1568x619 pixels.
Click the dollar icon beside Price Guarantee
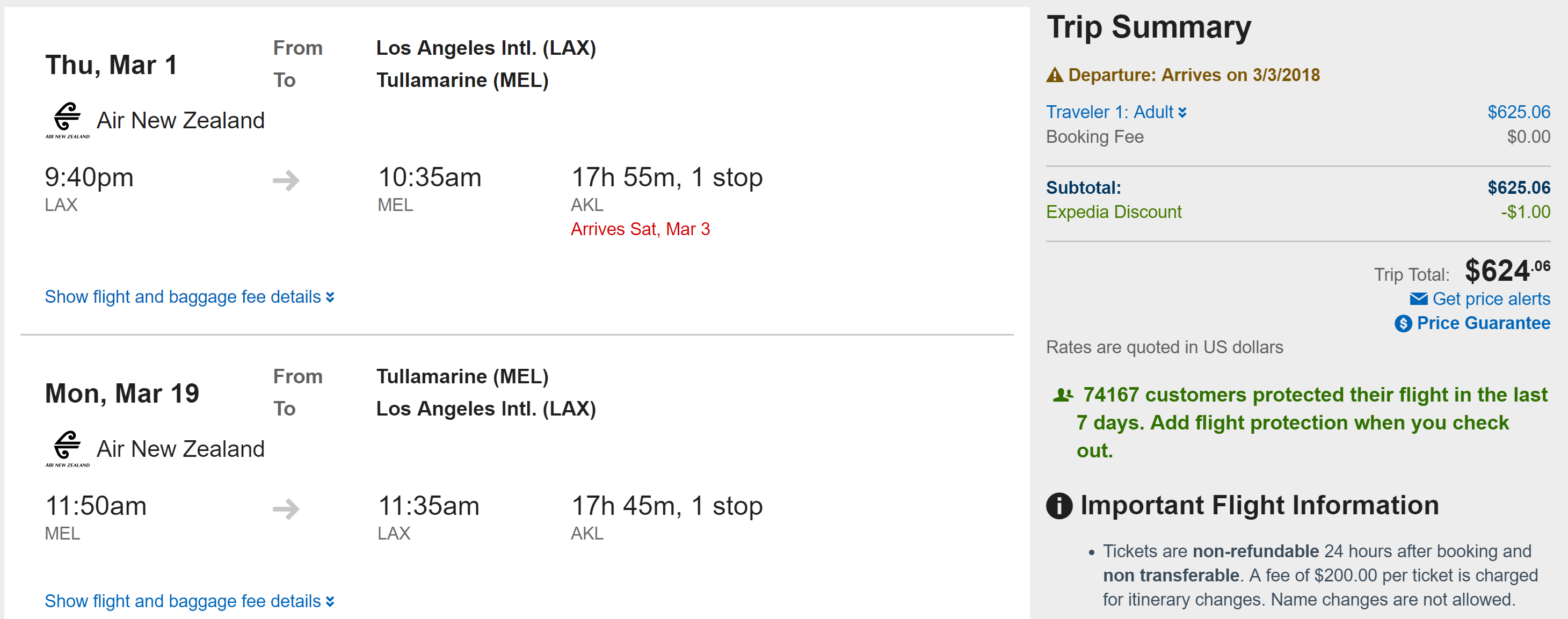[x=1403, y=323]
